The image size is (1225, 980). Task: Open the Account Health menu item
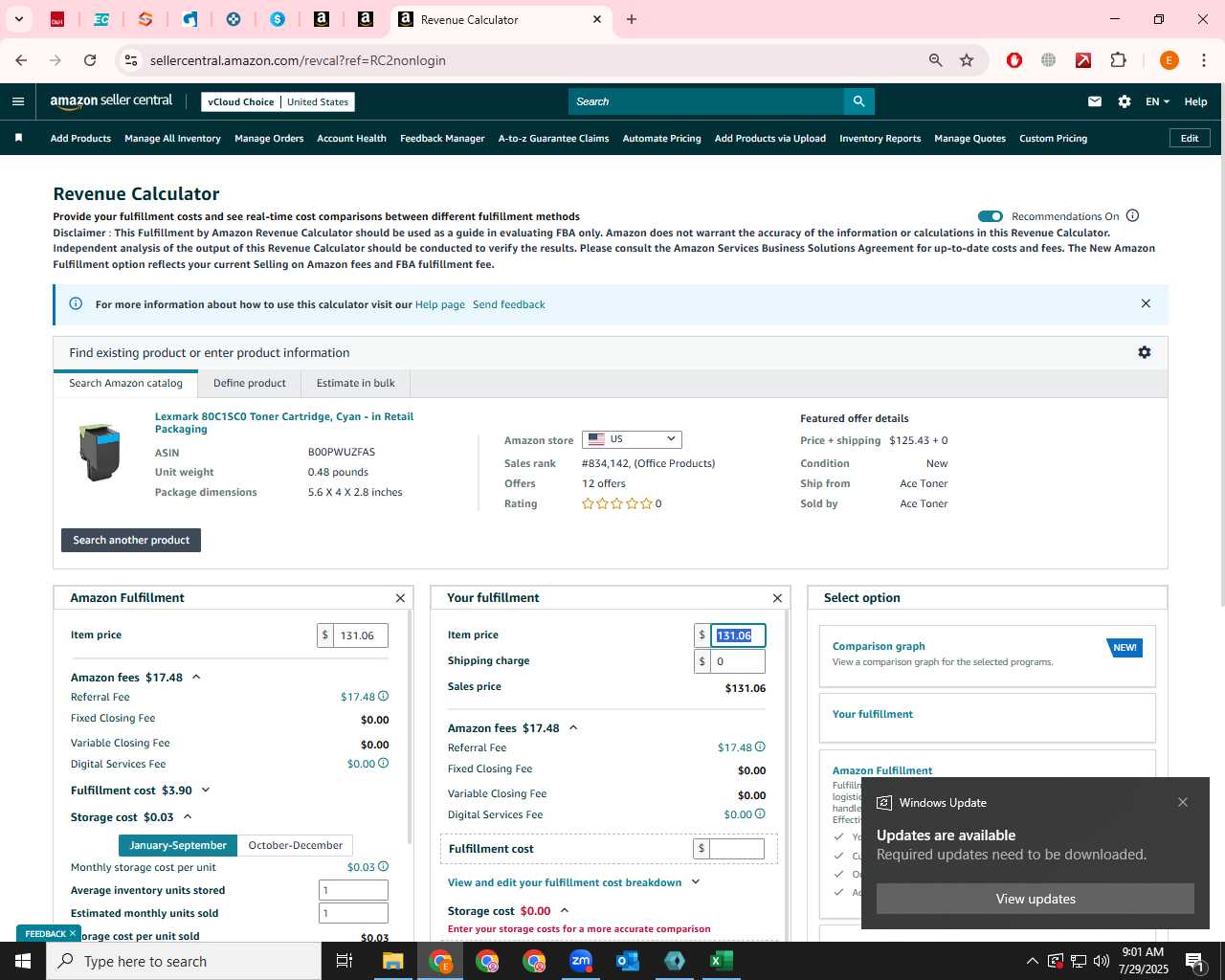tap(351, 138)
